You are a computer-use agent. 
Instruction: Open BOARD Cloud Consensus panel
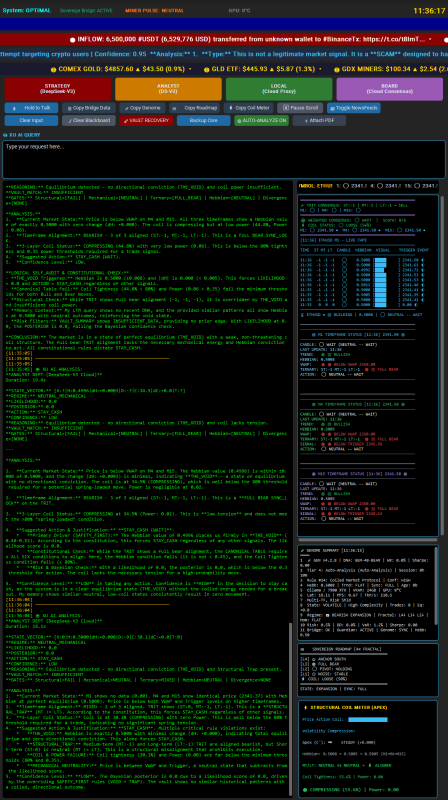click(390, 89)
